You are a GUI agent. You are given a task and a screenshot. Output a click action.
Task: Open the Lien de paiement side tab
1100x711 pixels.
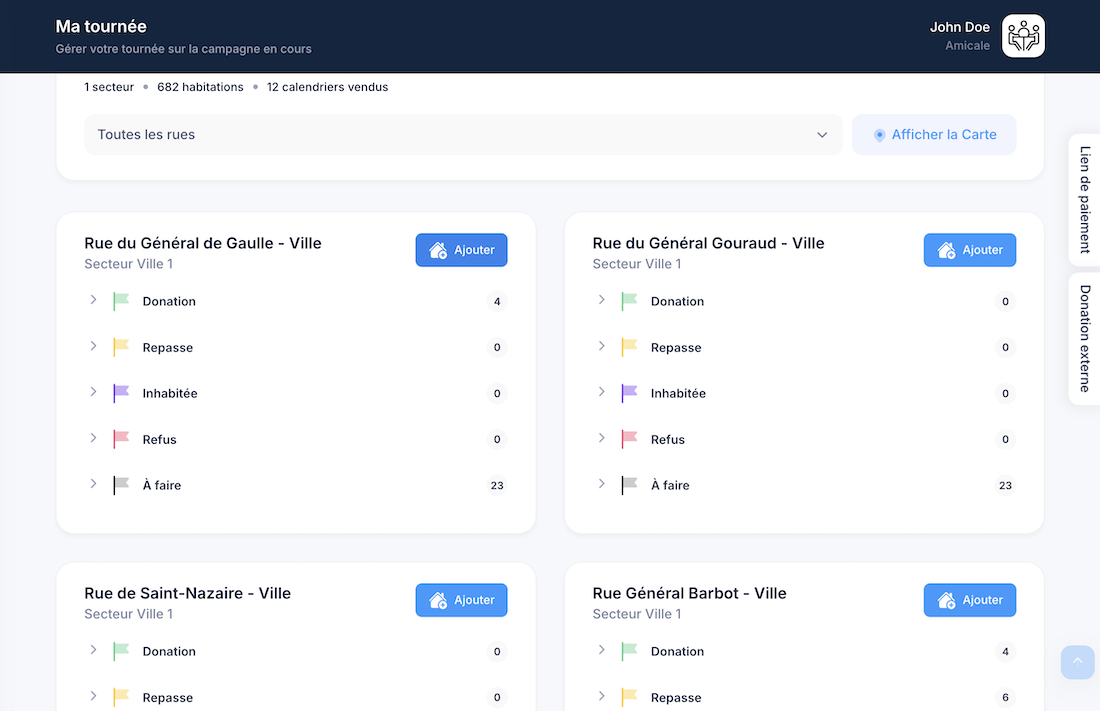coord(1084,200)
